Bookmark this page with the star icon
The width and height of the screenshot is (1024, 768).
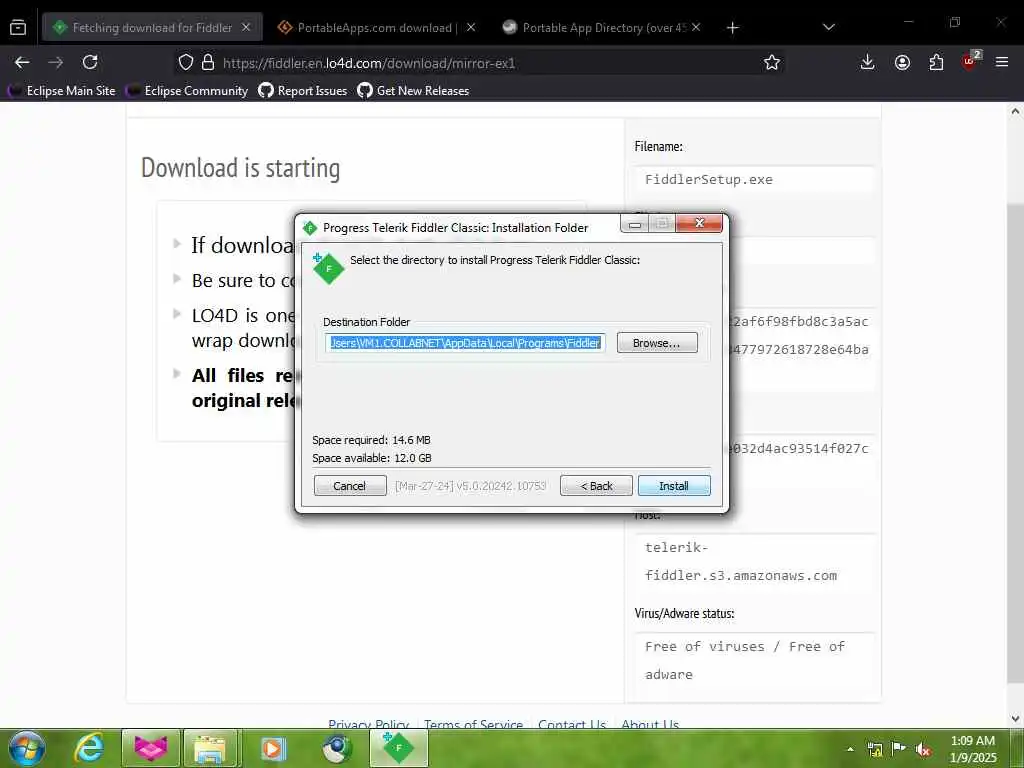(x=772, y=63)
